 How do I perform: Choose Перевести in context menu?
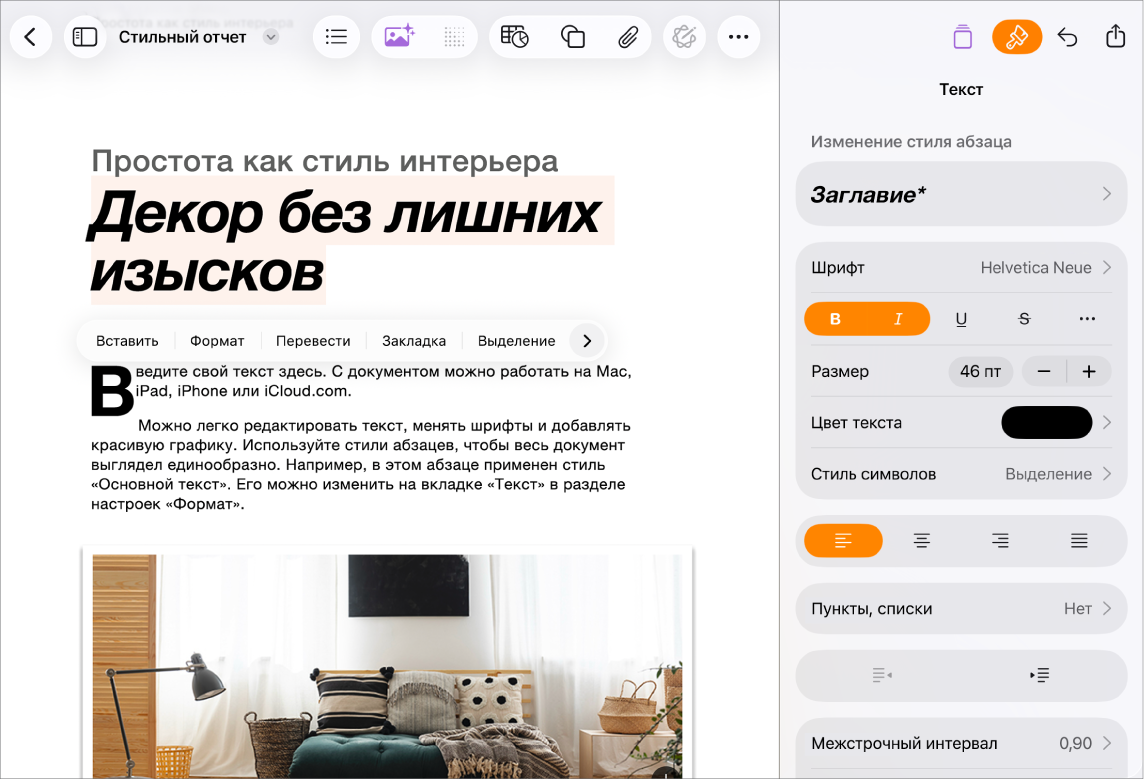(313, 341)
